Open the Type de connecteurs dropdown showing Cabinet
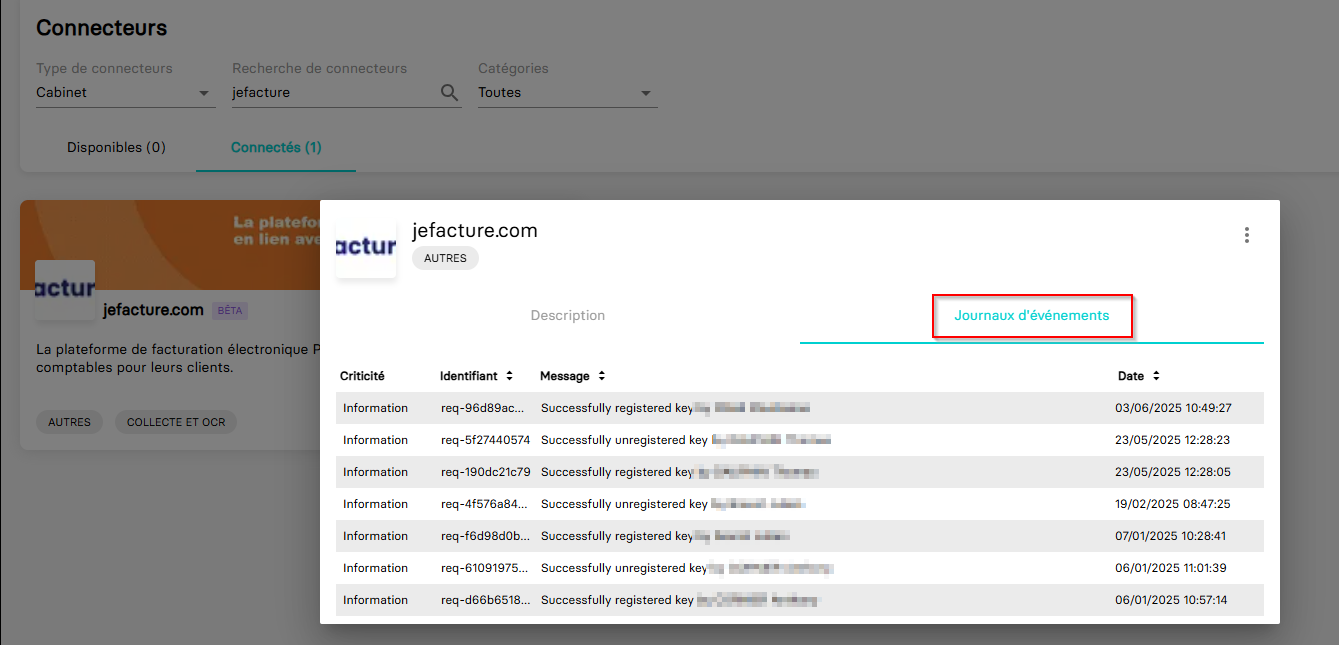This screenshot has width=1339, height=645. [x=126, y=93]
